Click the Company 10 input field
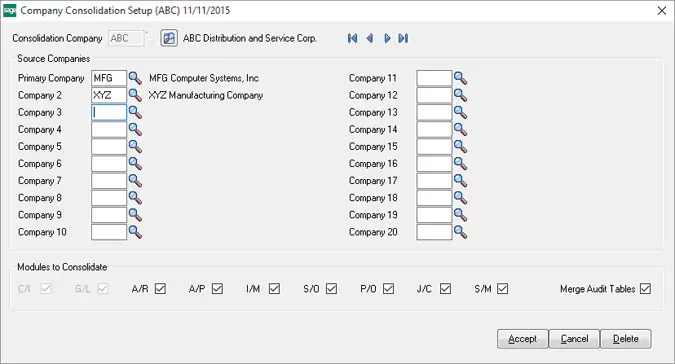675x364 pixels. coord(109,232)
